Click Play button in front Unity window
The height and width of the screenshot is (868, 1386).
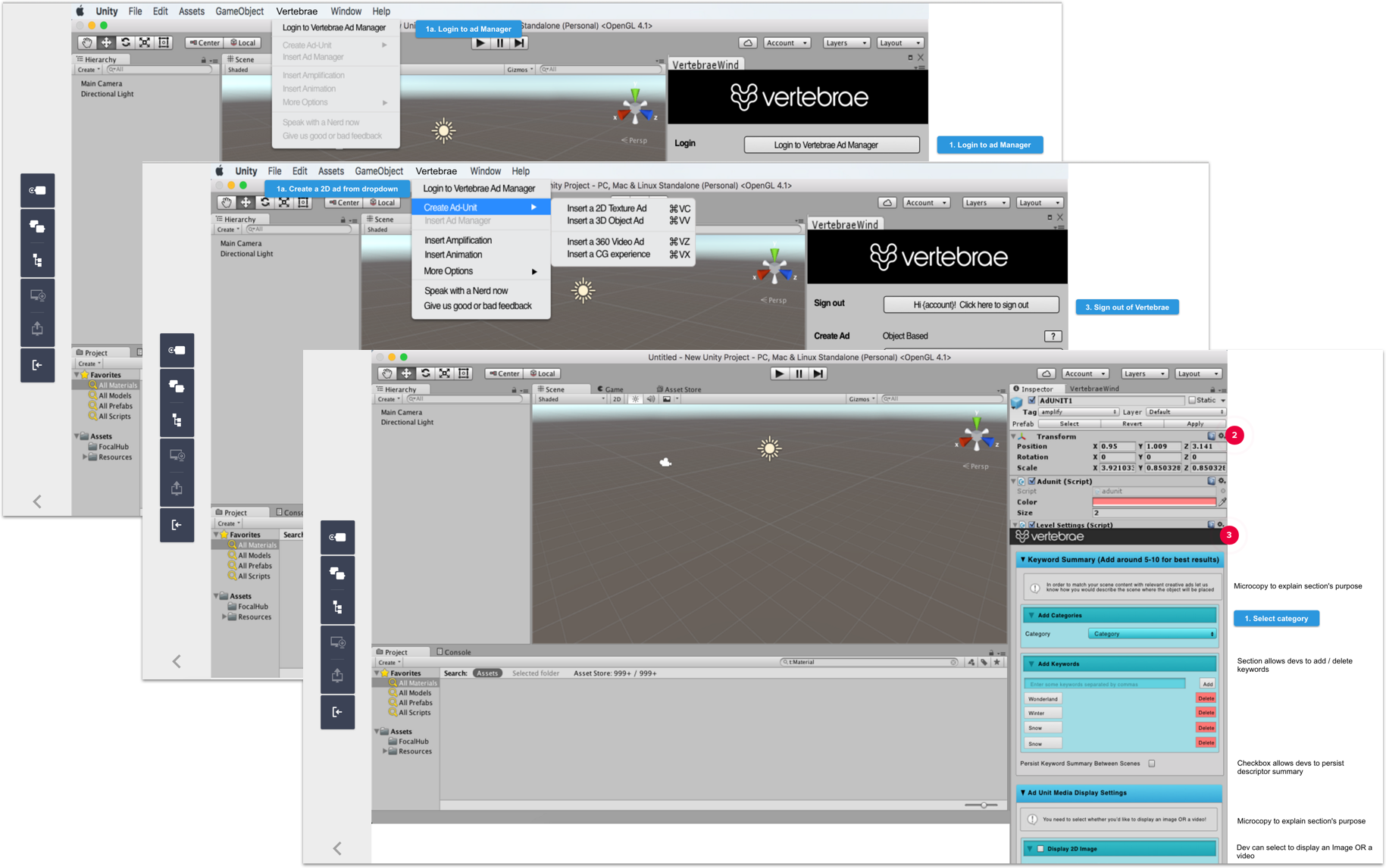(x=779, y=373)
